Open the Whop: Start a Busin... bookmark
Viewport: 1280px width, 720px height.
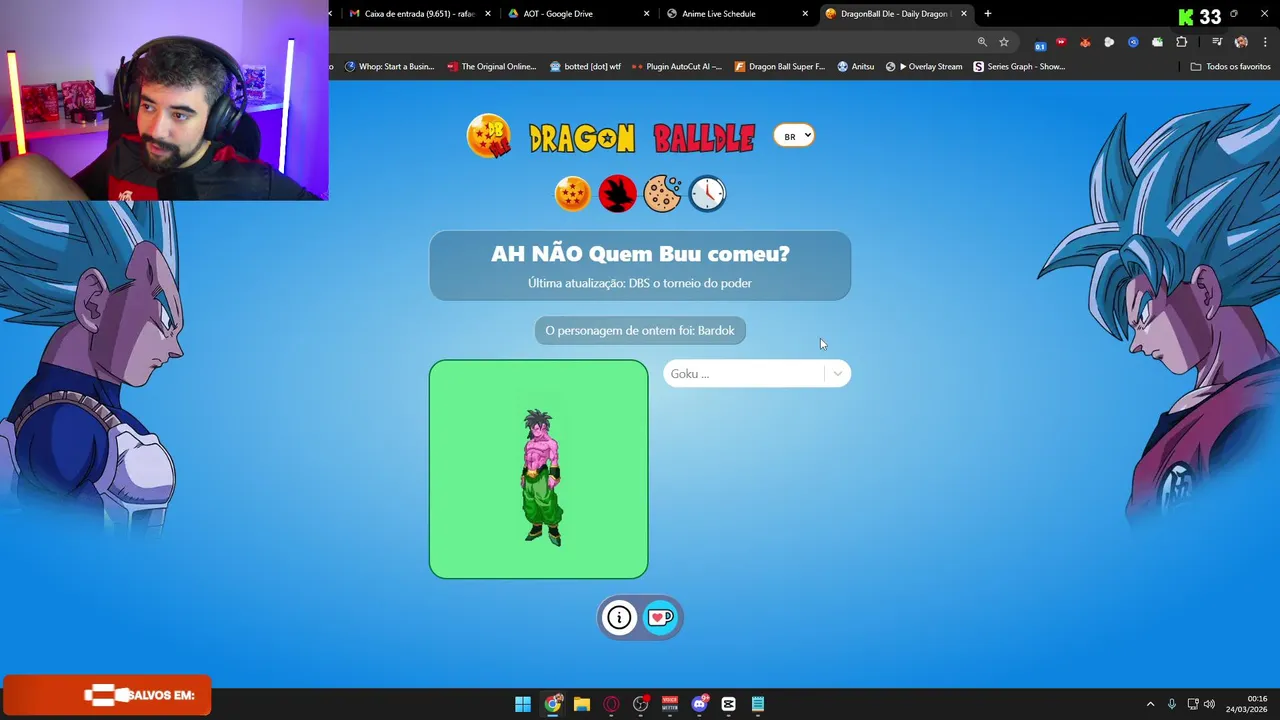(x=389, y=67)
